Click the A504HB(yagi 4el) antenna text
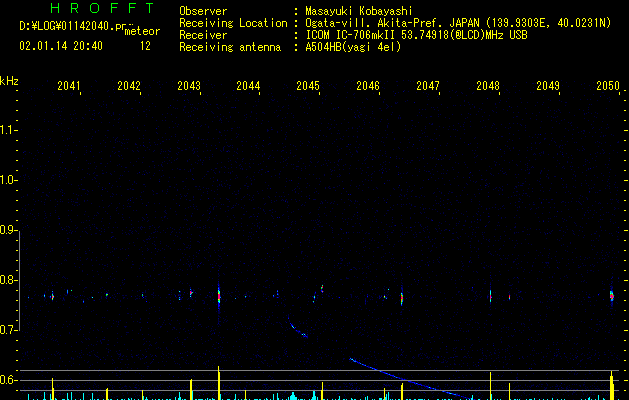The height and width of the screenshot is (400, 629). coord(353,47)
